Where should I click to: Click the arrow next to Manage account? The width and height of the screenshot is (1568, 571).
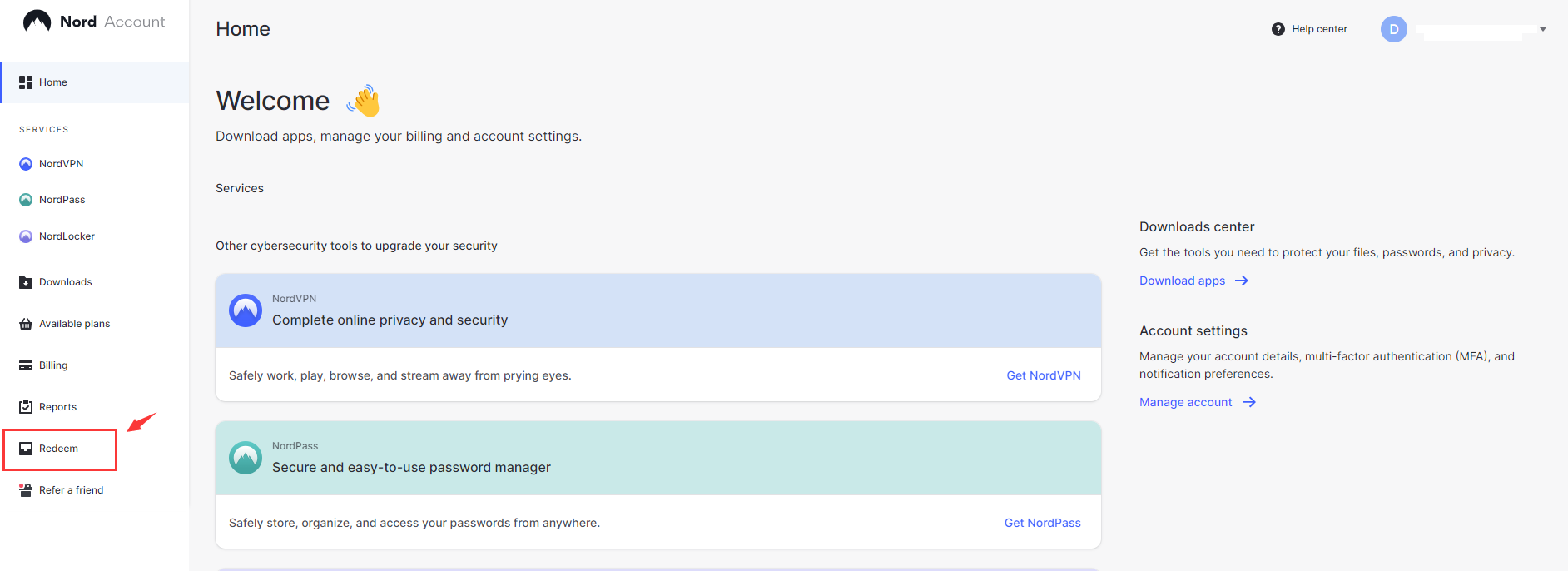coord(1249,402)
